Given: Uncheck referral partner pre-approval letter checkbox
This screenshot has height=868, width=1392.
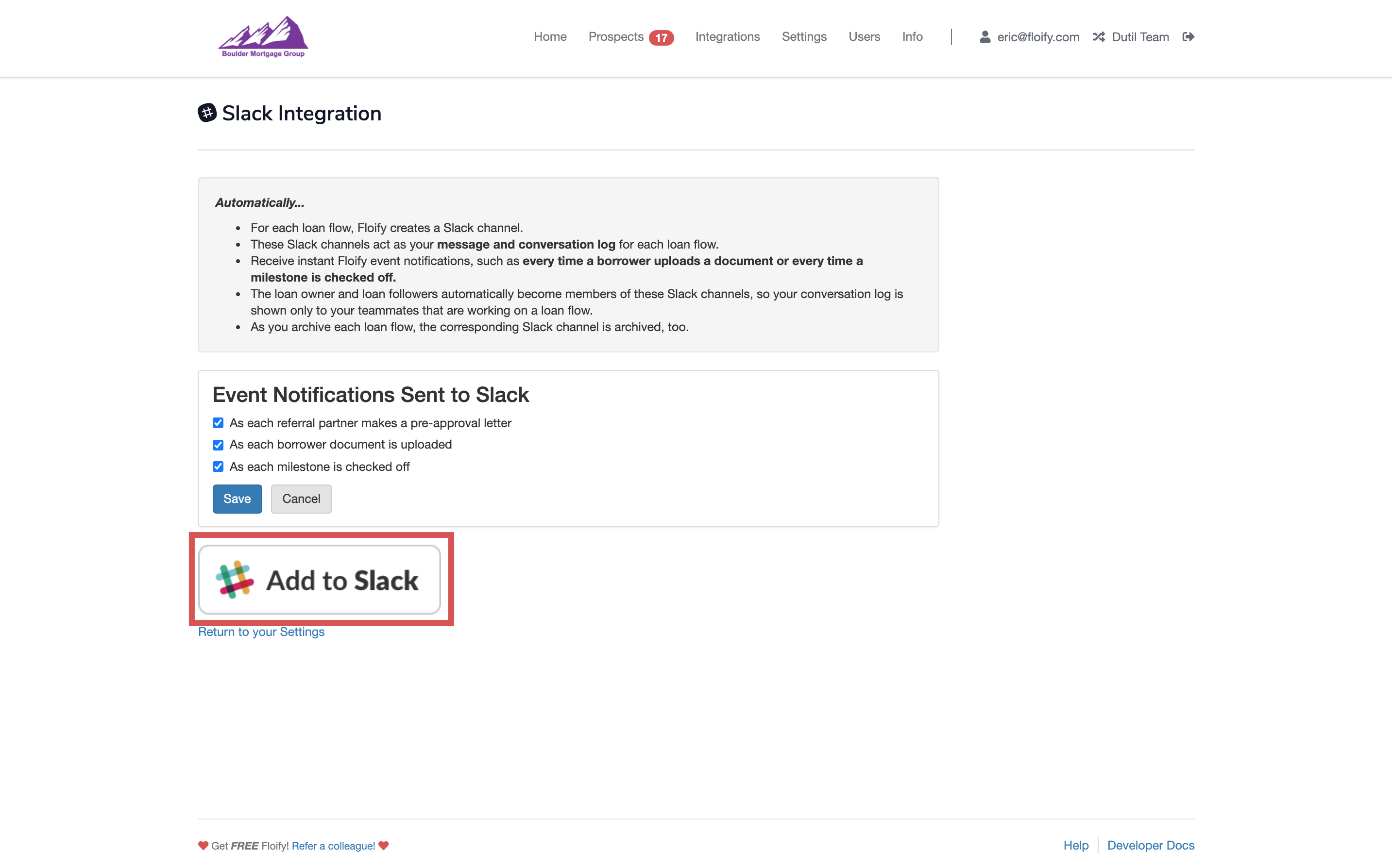Looking at the screenshot, I should pos(218,423).
